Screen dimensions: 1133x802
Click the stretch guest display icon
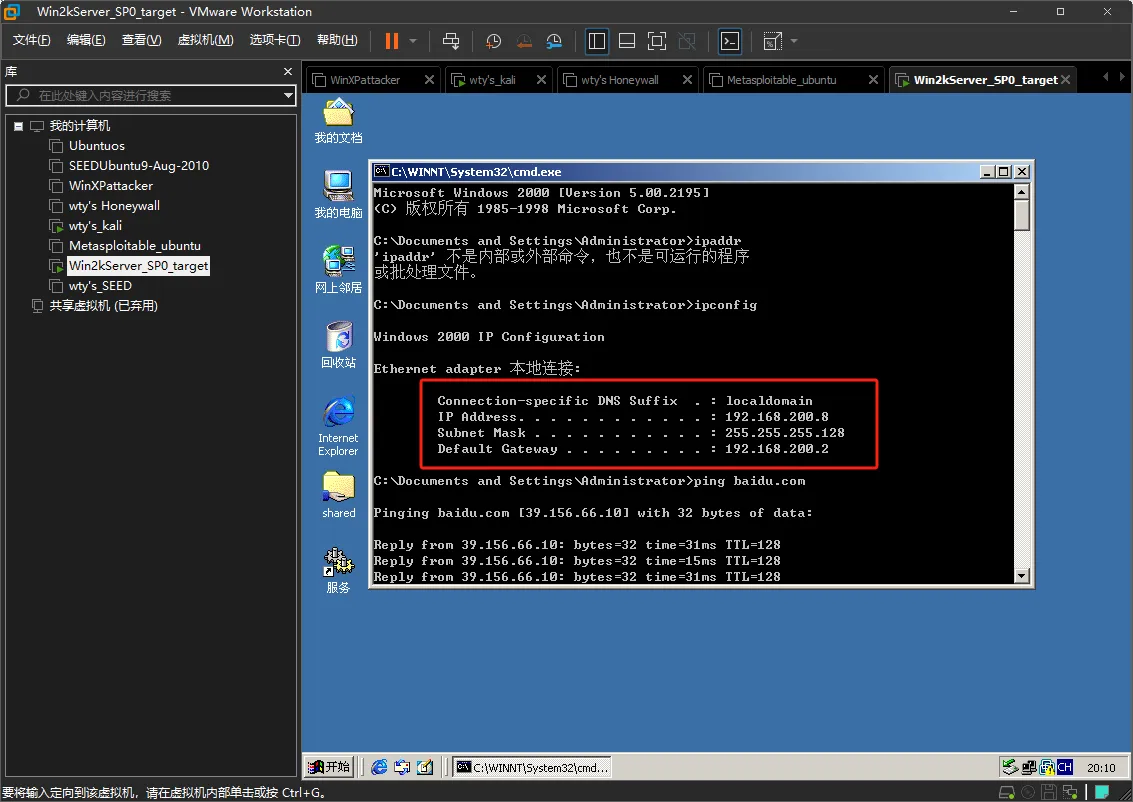click(x=772, y=41)
